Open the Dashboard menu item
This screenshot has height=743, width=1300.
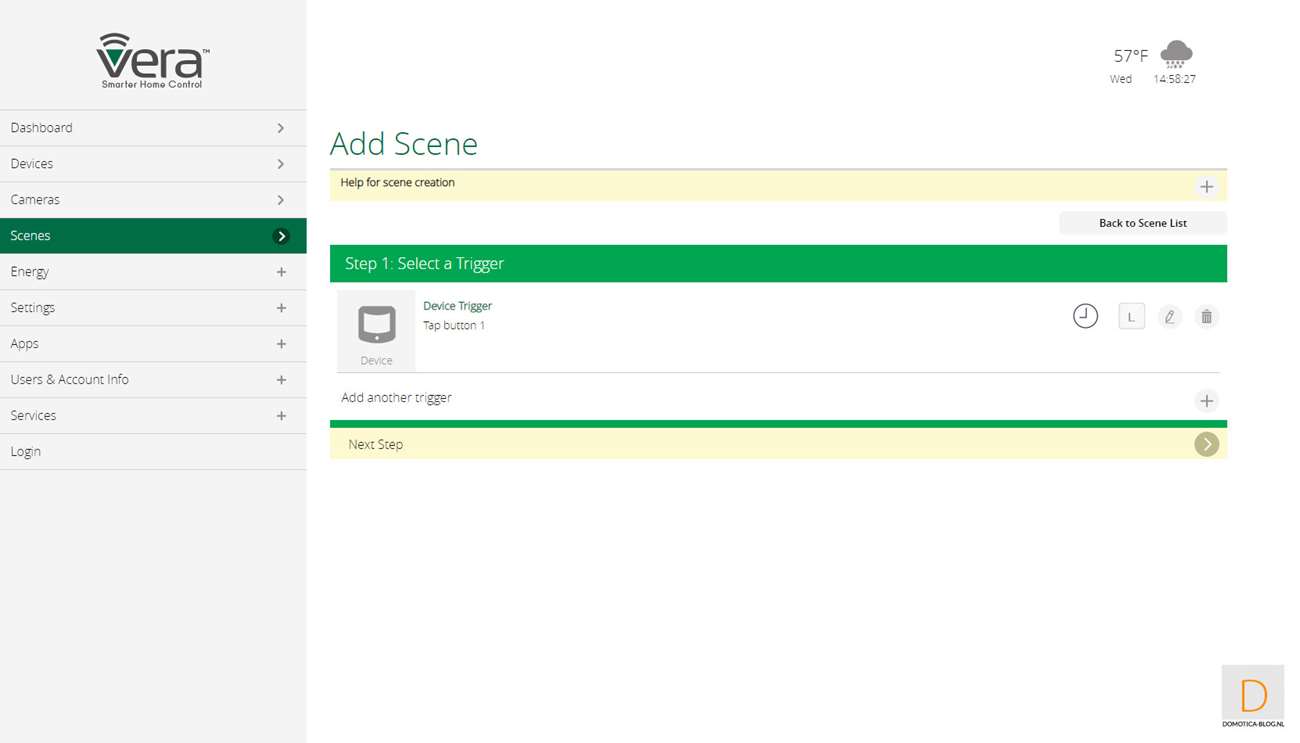tap(153, 128)
